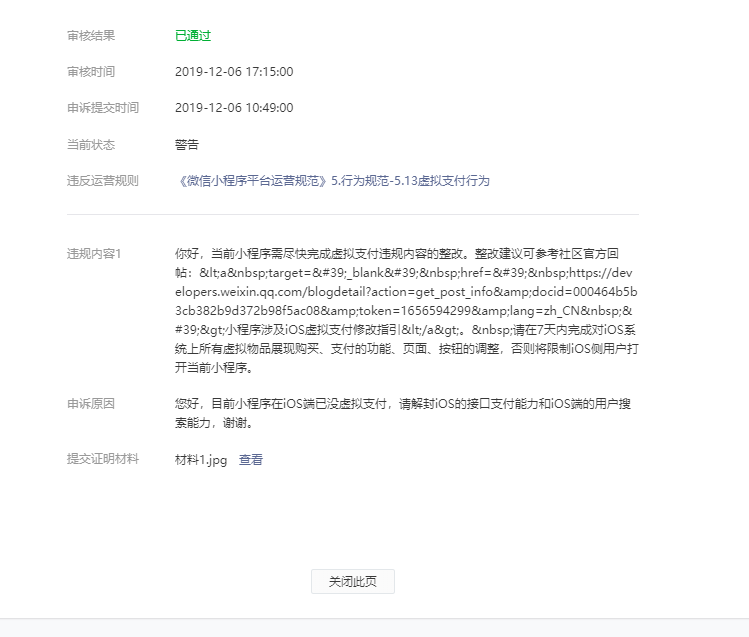Click the 审核结果 label
The height and width of the screenshot is (637, 749).
point(91,36)
